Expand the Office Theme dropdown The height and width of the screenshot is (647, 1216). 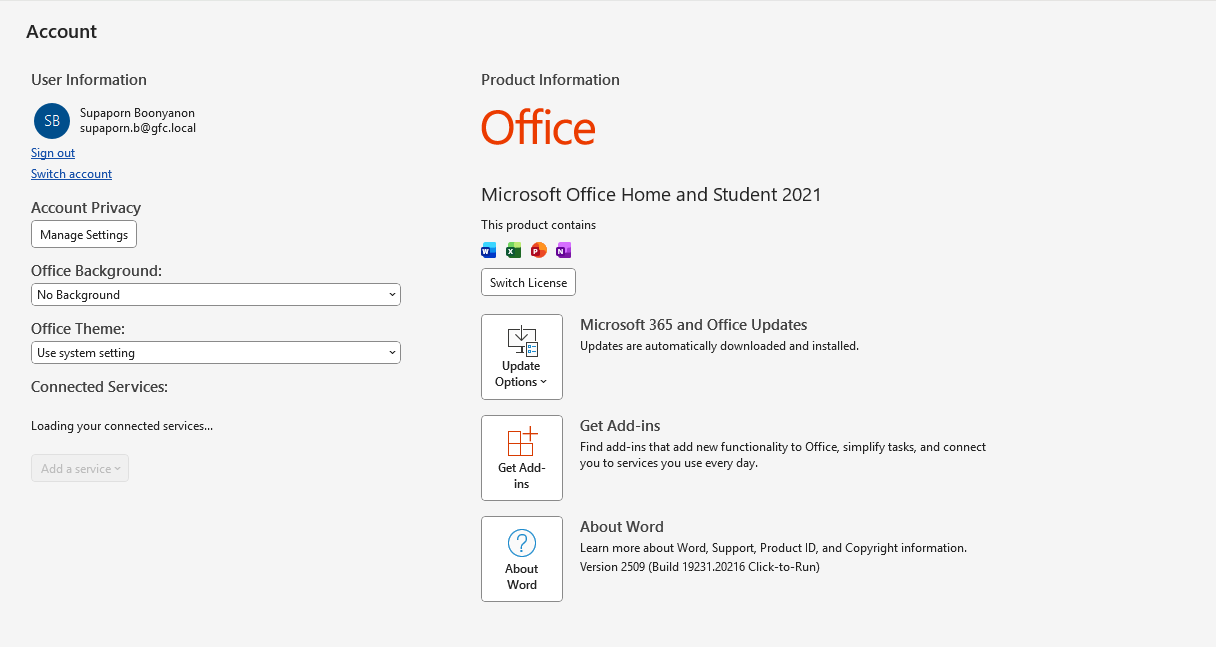coord(215,353)
